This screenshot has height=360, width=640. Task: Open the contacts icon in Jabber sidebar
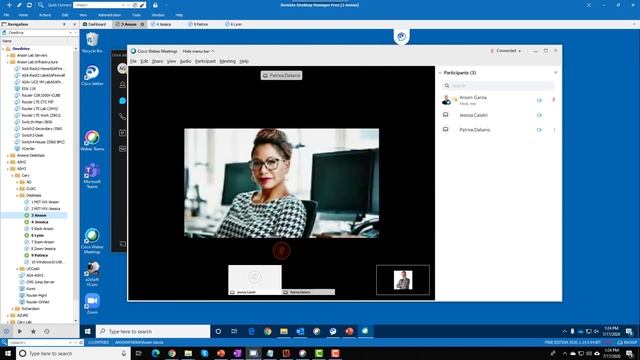(x=122, y=85)
